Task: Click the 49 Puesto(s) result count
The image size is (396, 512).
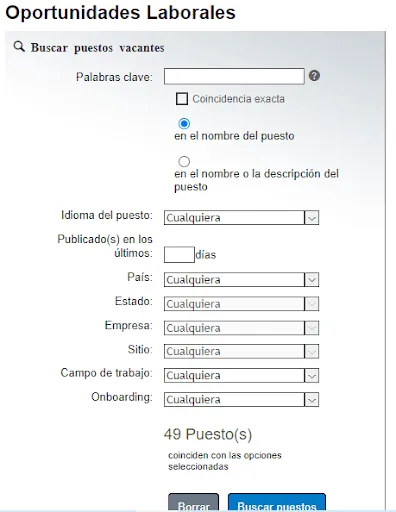Action: coord(208,434)
